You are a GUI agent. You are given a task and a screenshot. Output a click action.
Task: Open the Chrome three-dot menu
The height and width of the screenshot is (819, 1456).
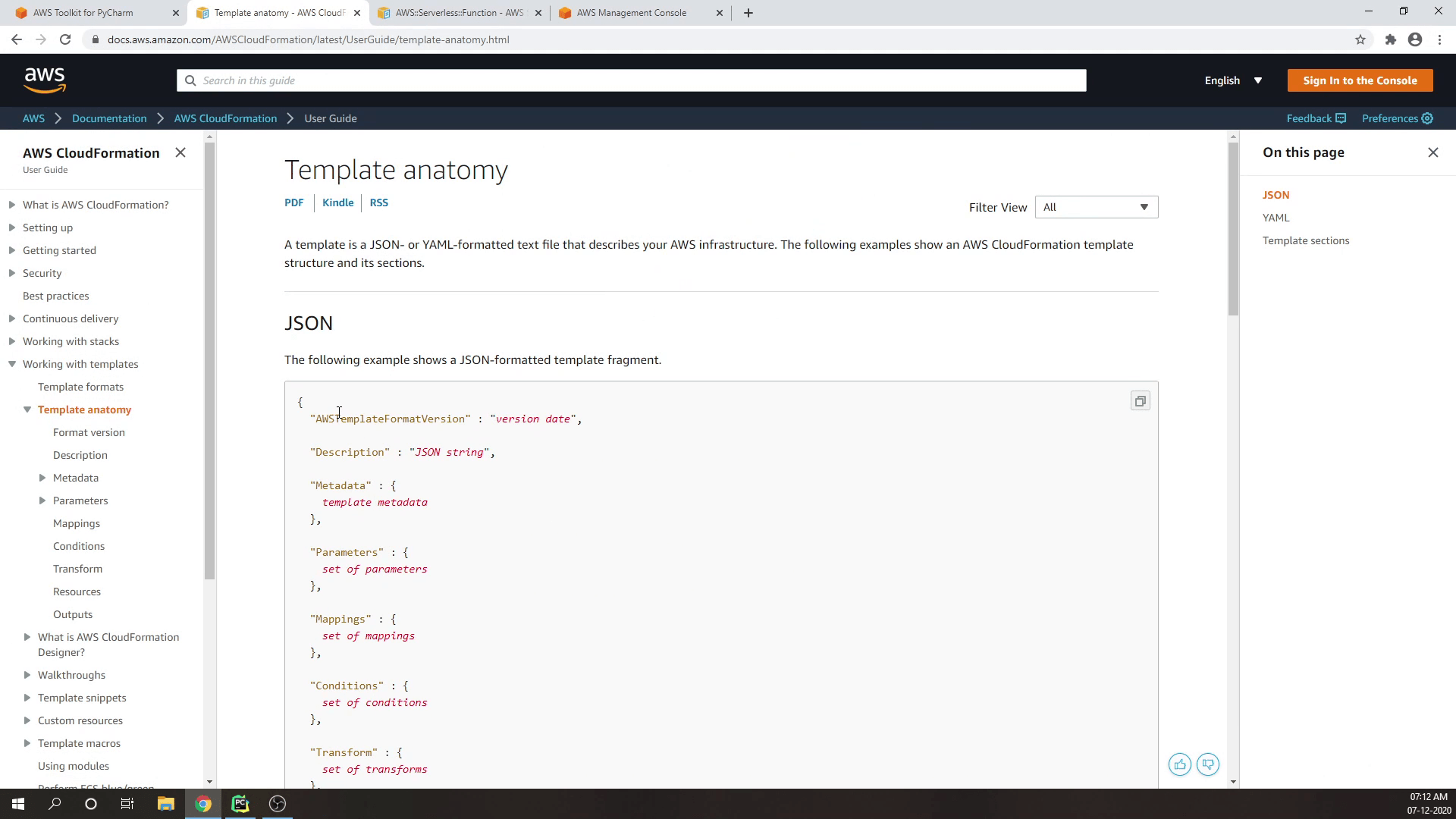(x=1439, y=39)
